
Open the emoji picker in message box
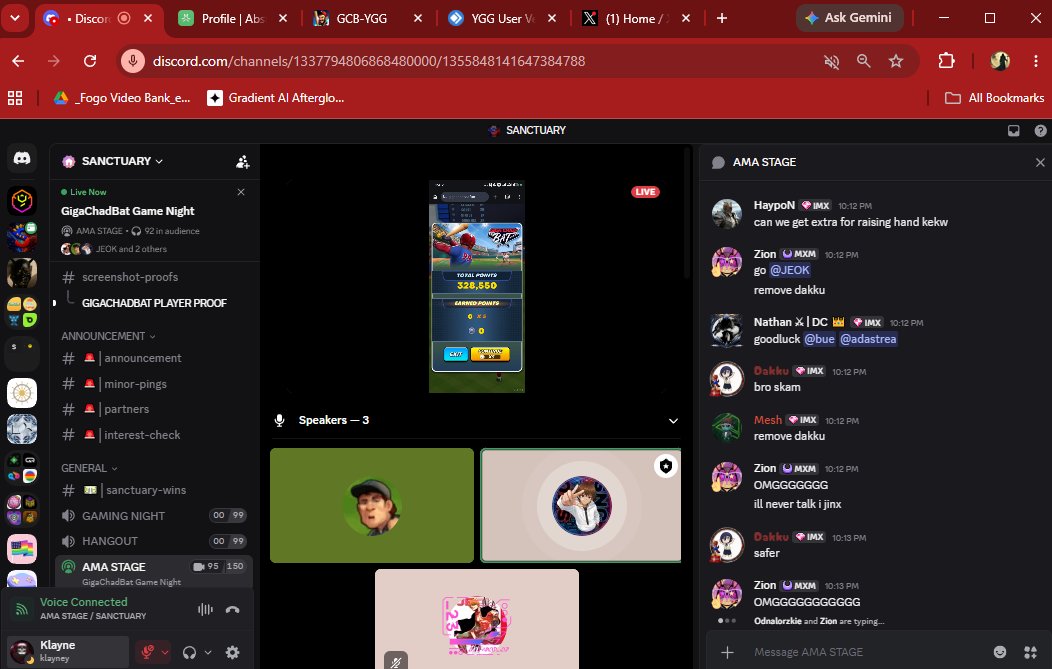[1000, 652]
